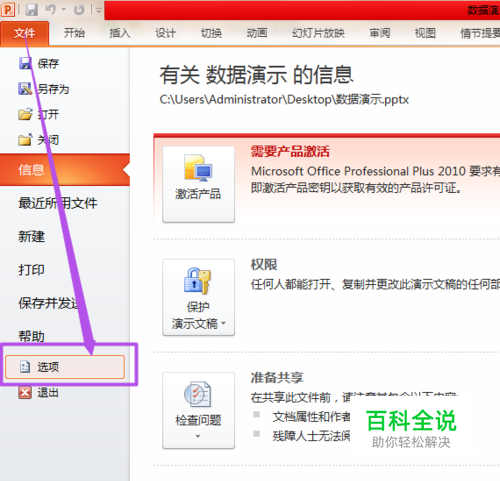Click the Save icon in the quick access toolbar
This screenshot has height=481, width=500.
tap(31, 9)
